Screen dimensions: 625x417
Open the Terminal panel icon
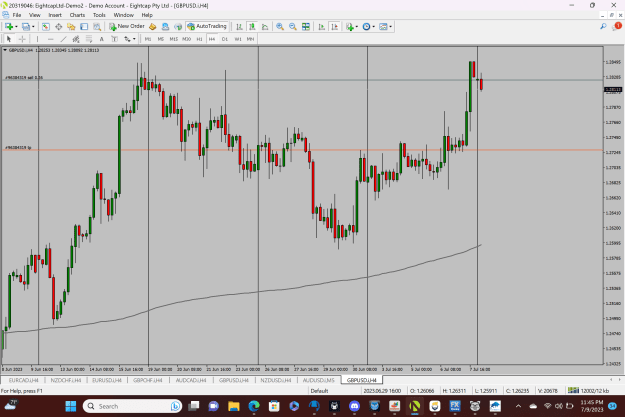[84, 27]
